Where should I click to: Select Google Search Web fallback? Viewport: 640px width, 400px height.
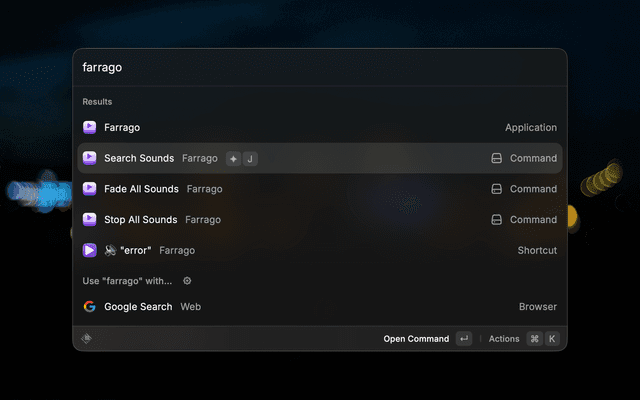tap(320, 307)
